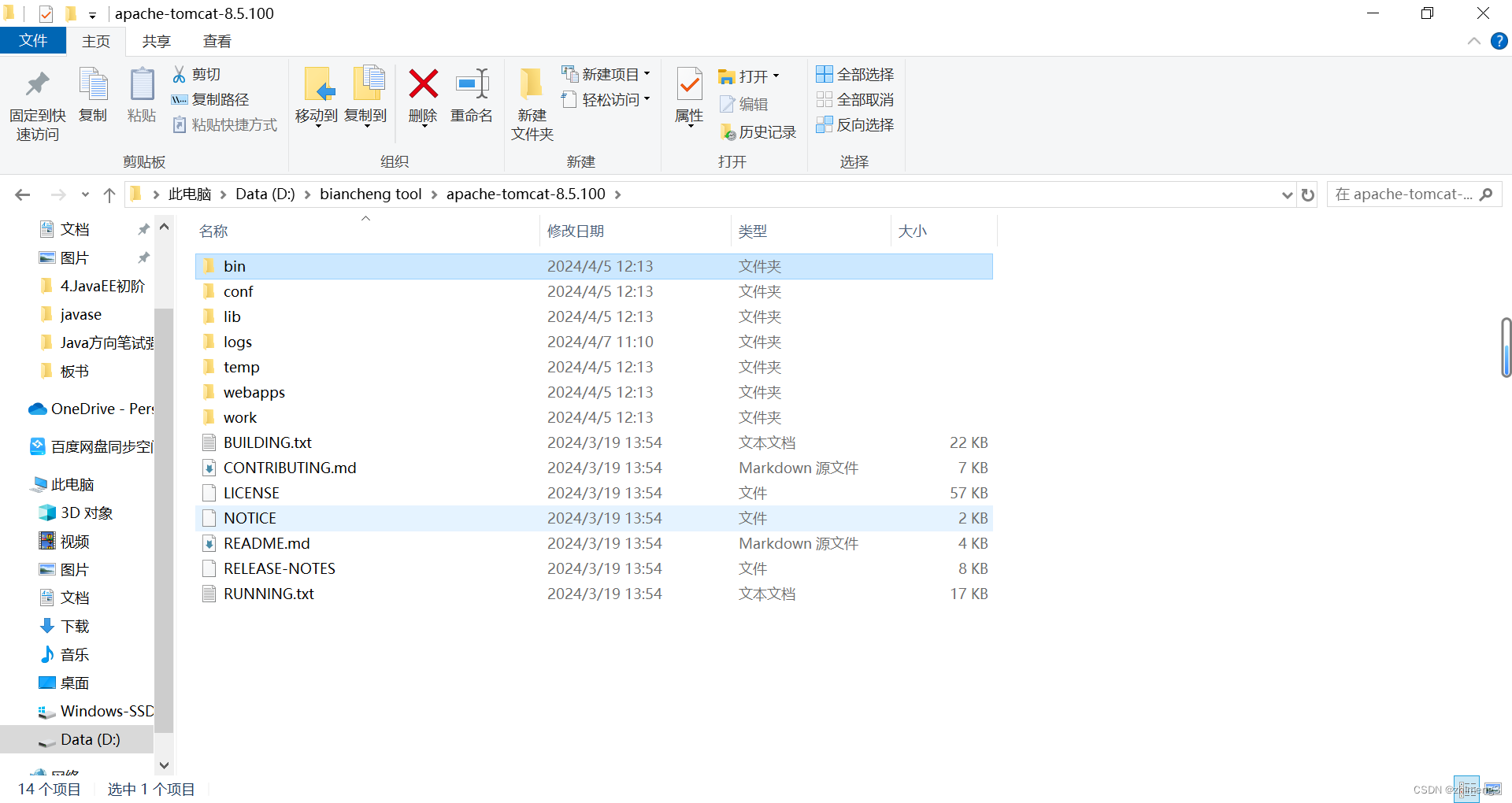Sort by the Size column header
Image resolution: width=1512 pixels, height=803 pixels.
coord(944,231)
